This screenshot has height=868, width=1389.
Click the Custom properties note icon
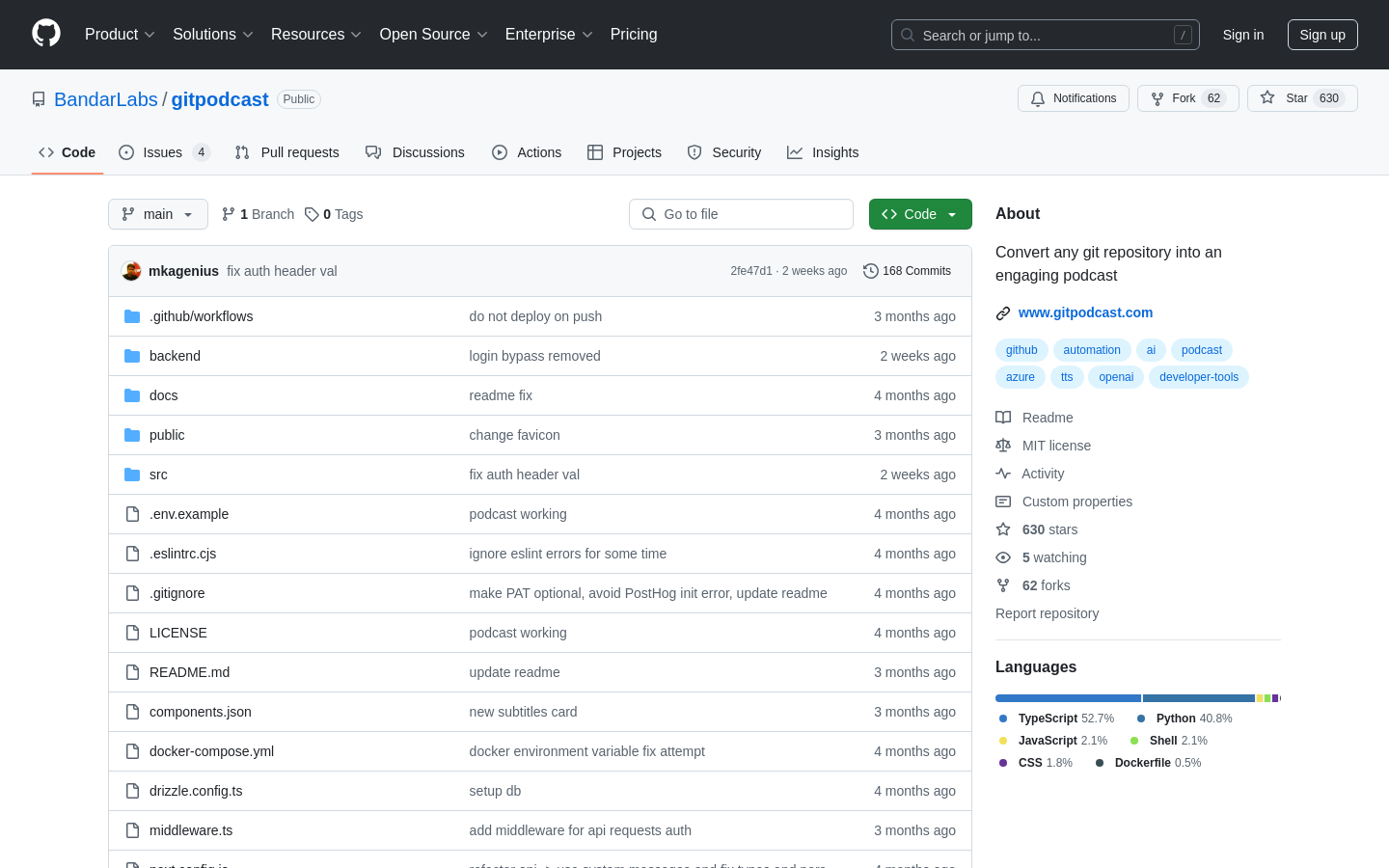click(x=1003, y=502)
